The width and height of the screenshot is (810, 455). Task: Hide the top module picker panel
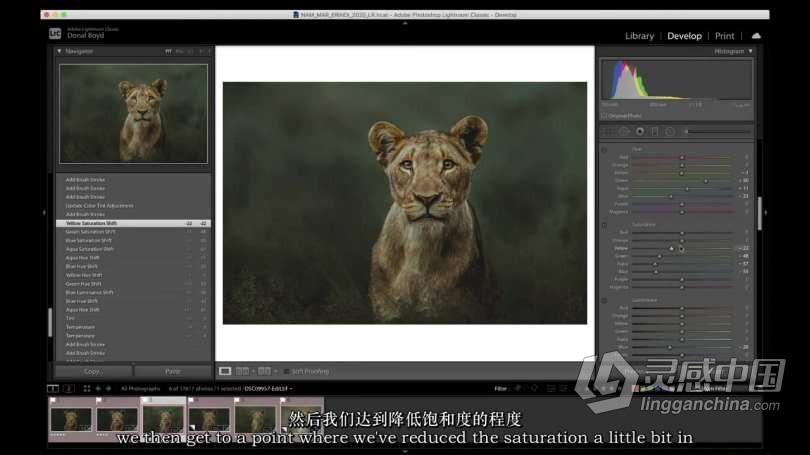405,23
